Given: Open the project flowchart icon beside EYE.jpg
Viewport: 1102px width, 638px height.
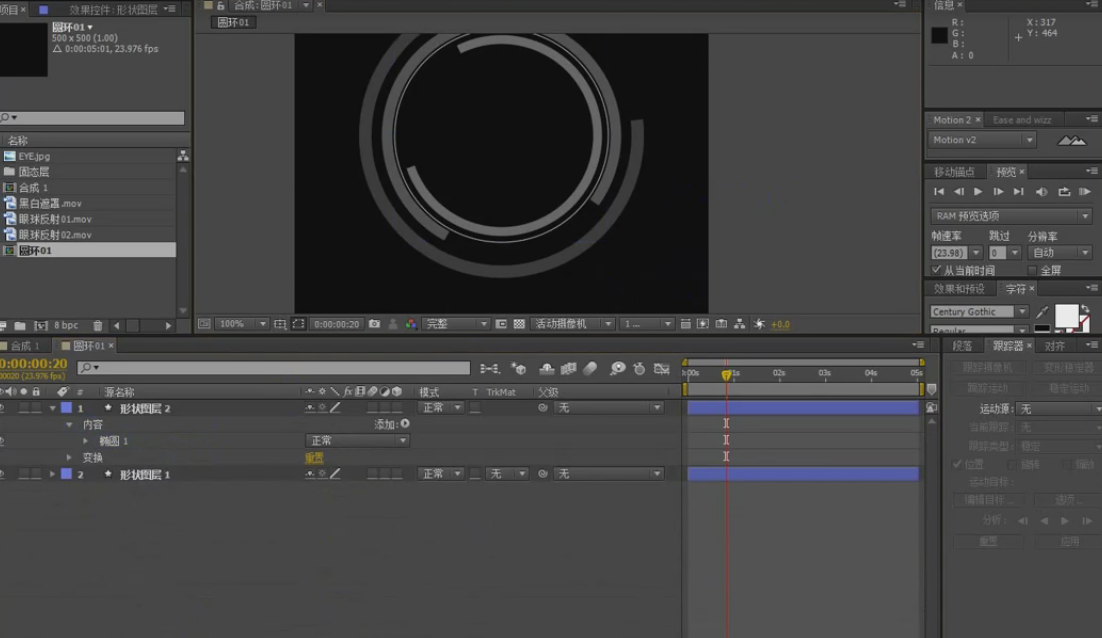Looking at the screenshot, I should (183, 155).
